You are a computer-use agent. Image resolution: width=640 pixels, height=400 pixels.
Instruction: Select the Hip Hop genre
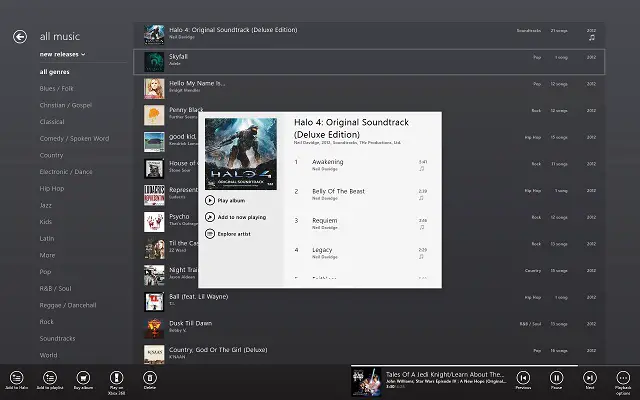52,189
